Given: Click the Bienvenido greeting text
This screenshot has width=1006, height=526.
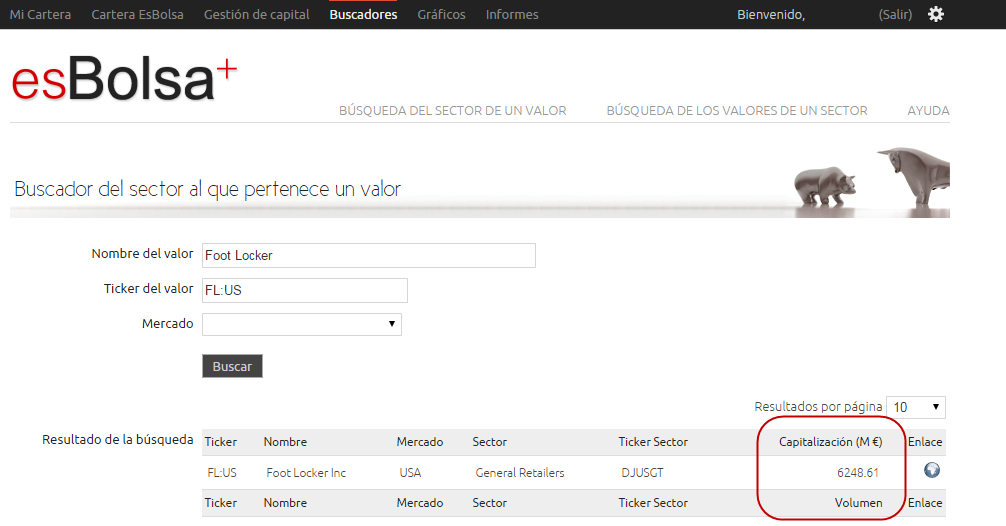Looking at the screenshot, I should click(771, 14).
